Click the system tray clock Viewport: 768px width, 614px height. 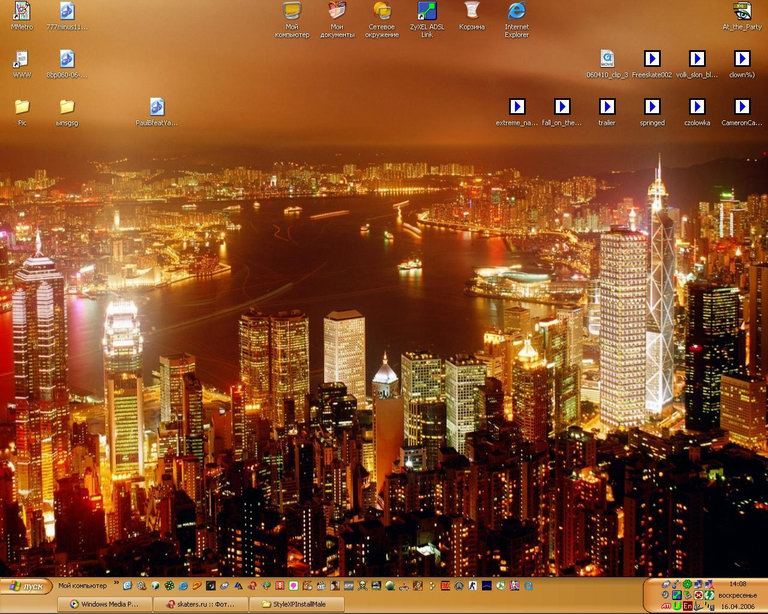click(738, 583)
